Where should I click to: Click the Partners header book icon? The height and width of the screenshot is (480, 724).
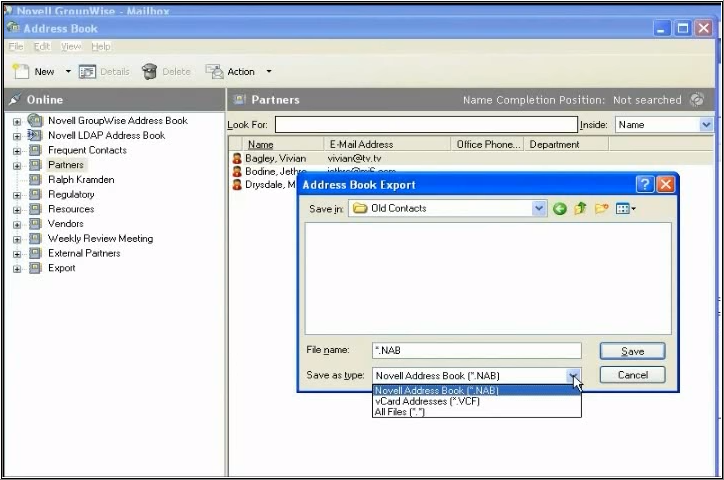pyautogui.click(x=239, y=99)
